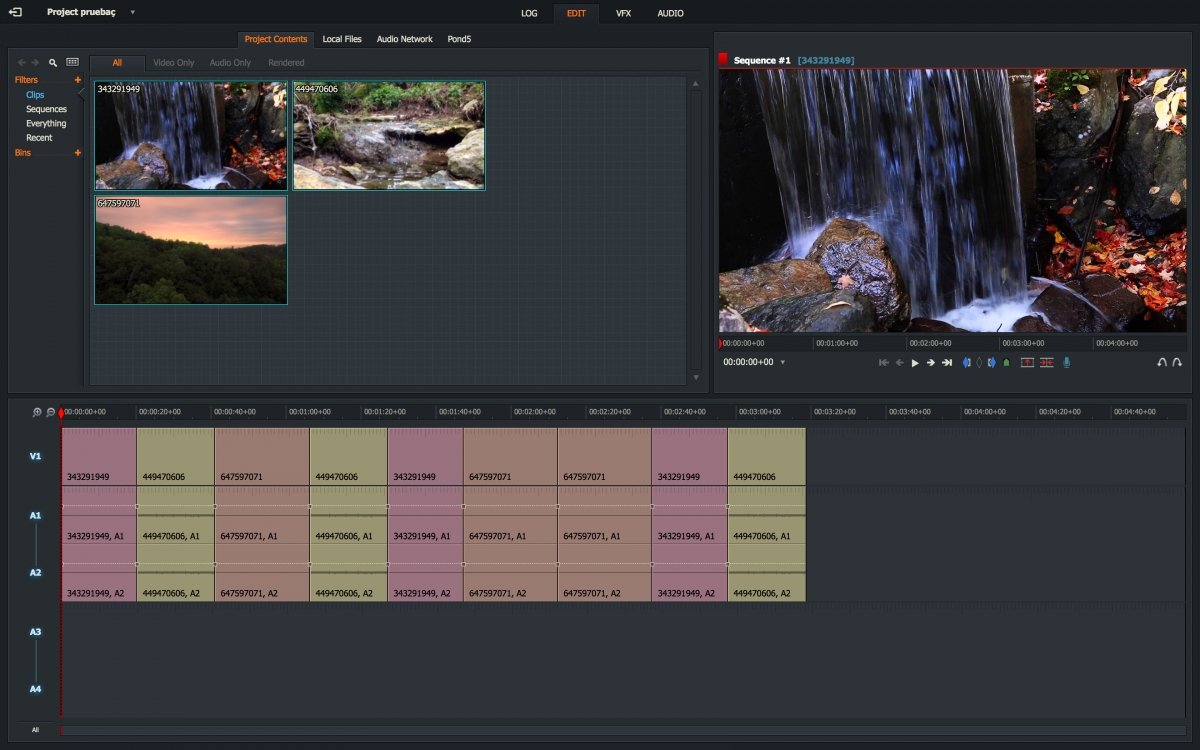The height and width of the screenshot is (750, 1200).
Task: Go forward in bin navigation history
Action: click(36, 62)
